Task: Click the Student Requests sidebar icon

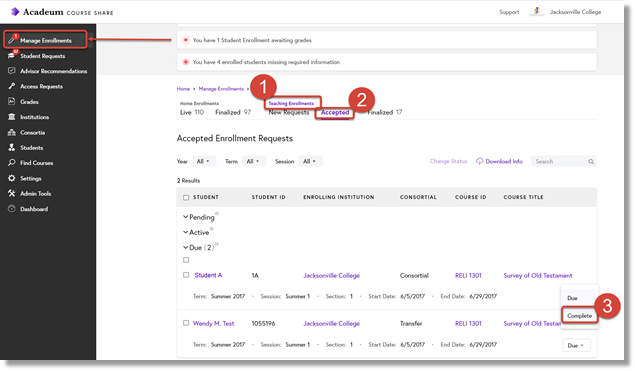Action: (x=11, y=55)
